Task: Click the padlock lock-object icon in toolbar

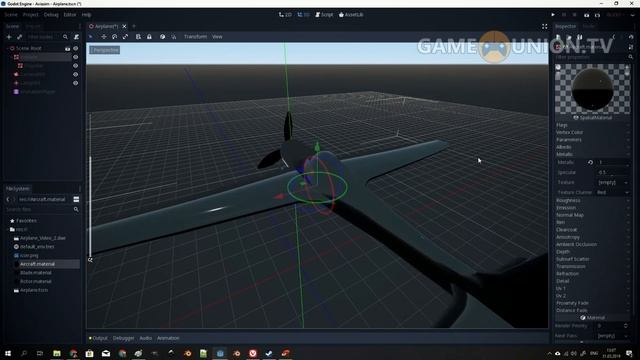Action: [x=149, y=37]
